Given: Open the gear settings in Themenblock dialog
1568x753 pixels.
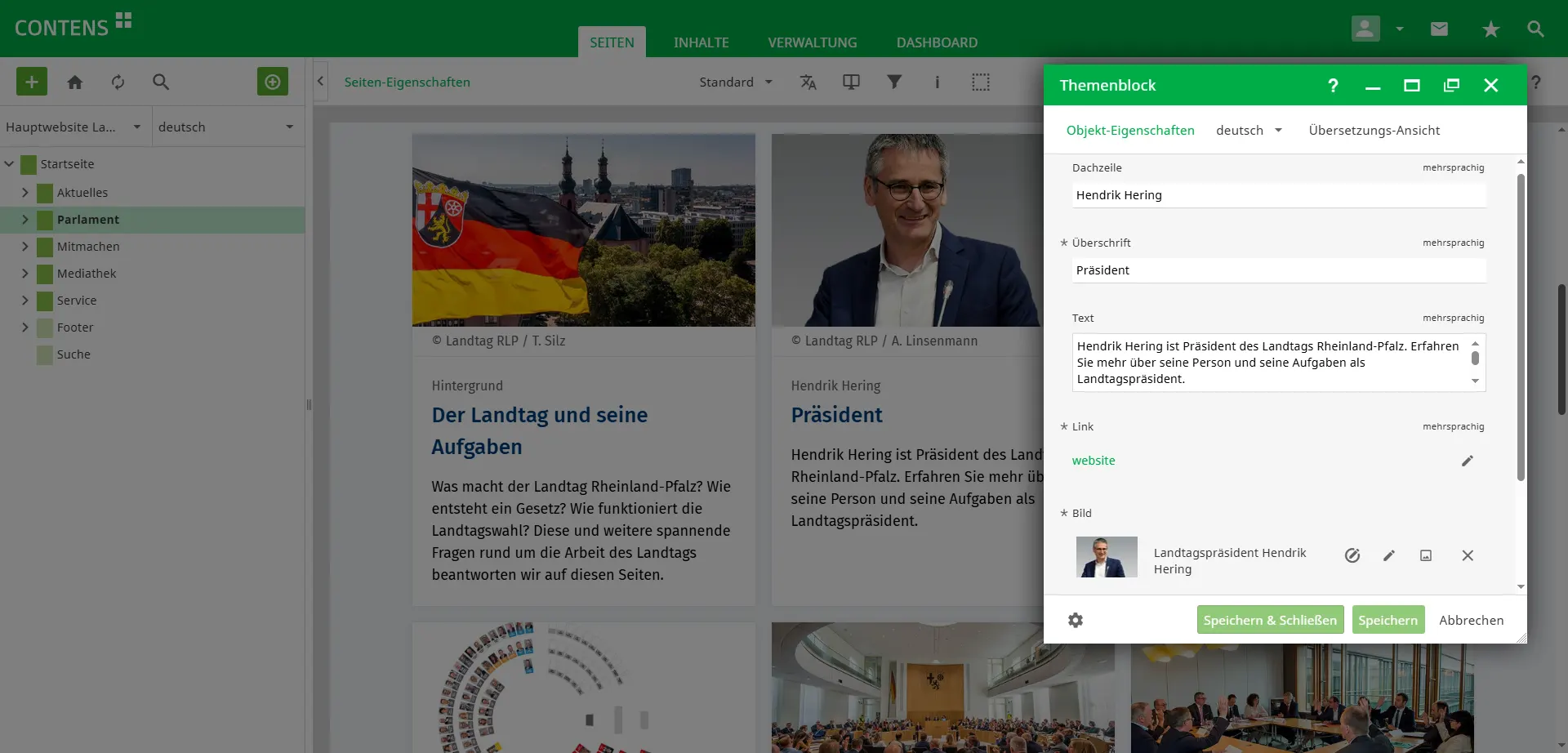Looking at the screenshot, I should pos(1076,620).
